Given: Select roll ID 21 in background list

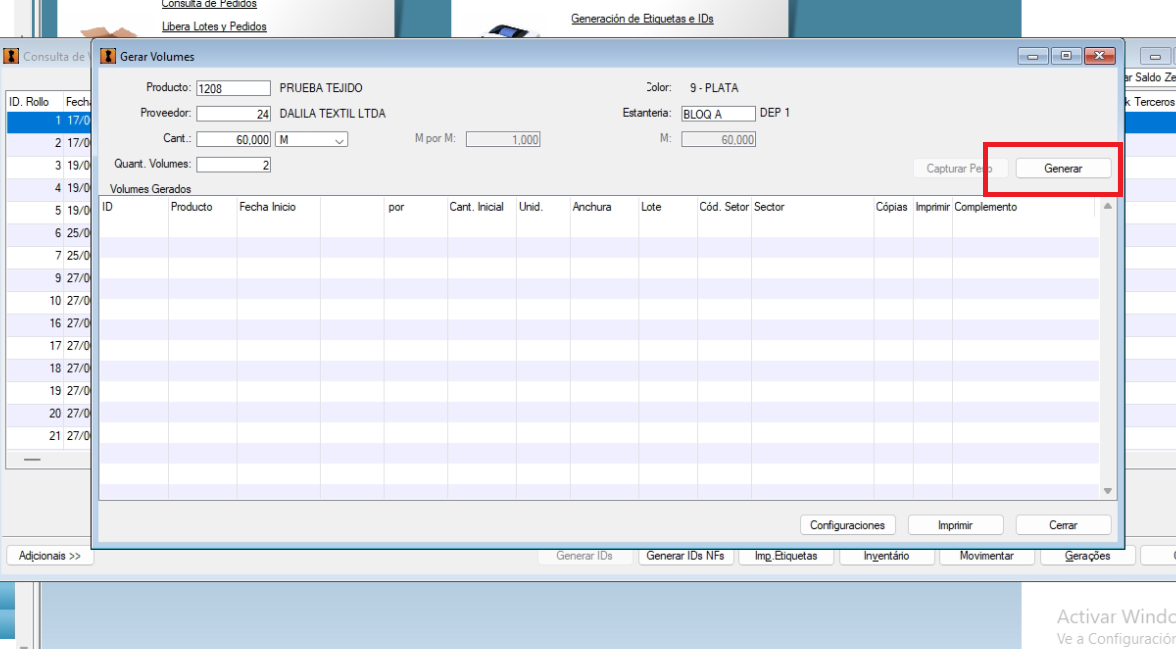Looking at the screenshot, I should tap(49, 436).
